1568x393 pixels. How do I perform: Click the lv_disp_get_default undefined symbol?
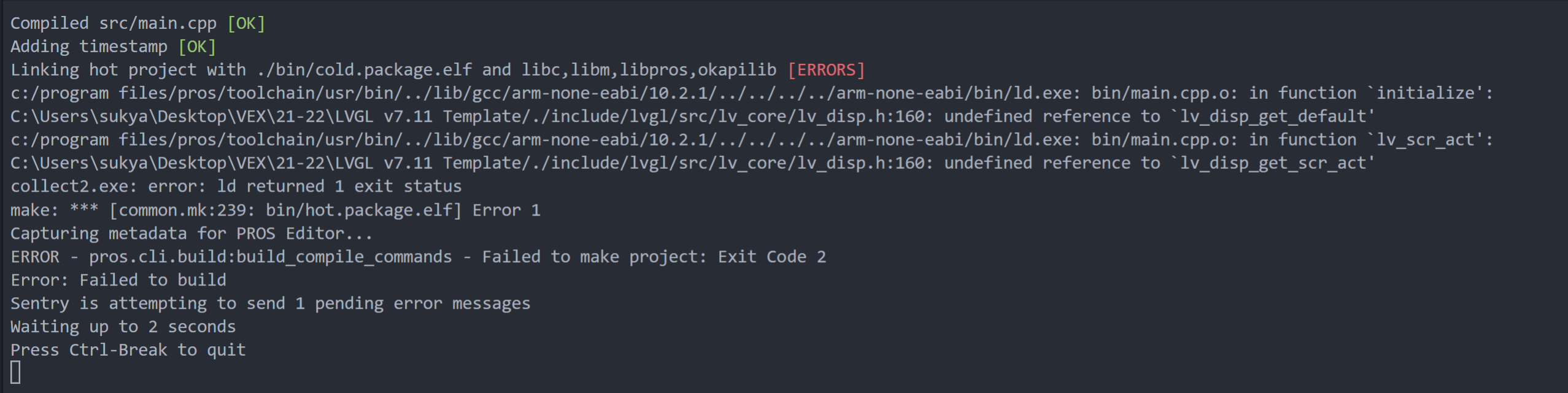(x=1273, y=117)
